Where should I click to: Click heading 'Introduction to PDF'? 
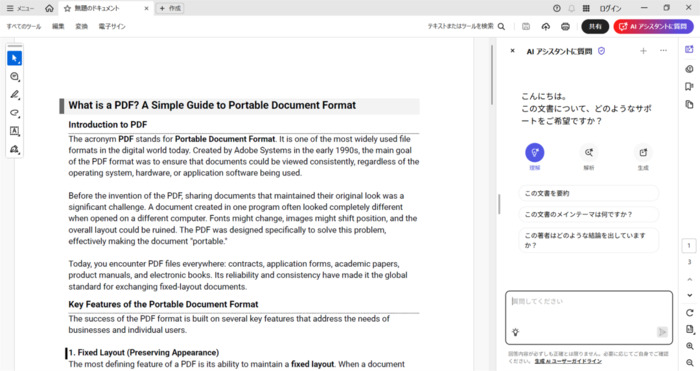click(x=108, y=125)
